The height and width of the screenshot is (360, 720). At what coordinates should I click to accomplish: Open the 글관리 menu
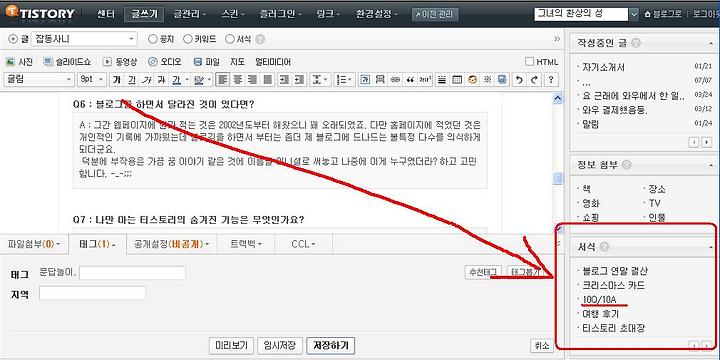[x=189, y=14]
